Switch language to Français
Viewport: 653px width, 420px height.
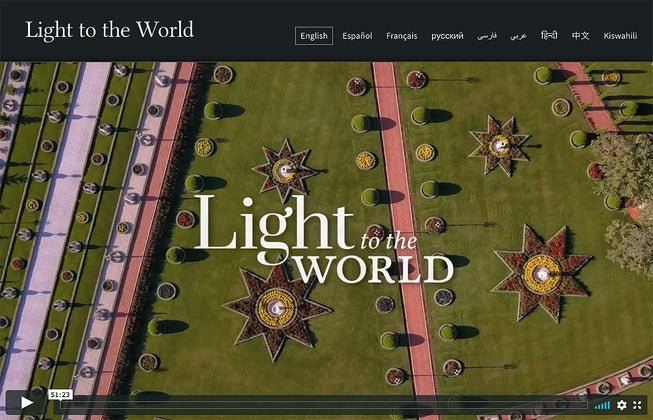pyautogui.click(x=402, y=36)
